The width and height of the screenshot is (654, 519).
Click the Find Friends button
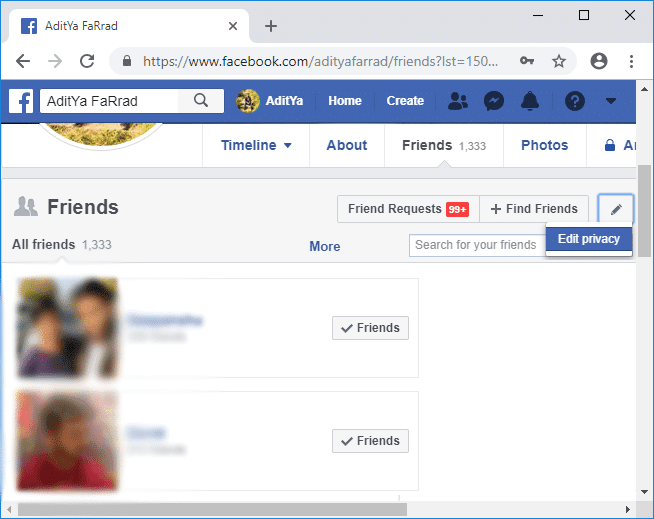click(534, 209)
